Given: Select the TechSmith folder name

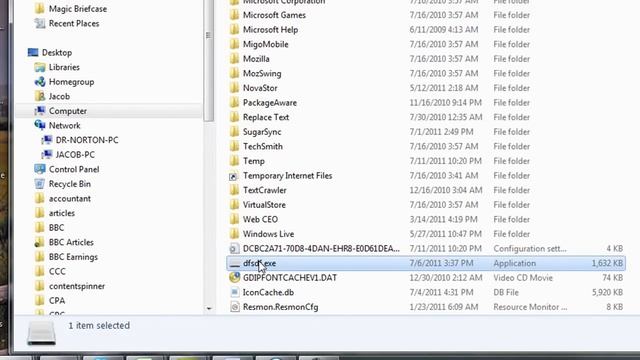Looking at the screenshot, I should [263, 147].
